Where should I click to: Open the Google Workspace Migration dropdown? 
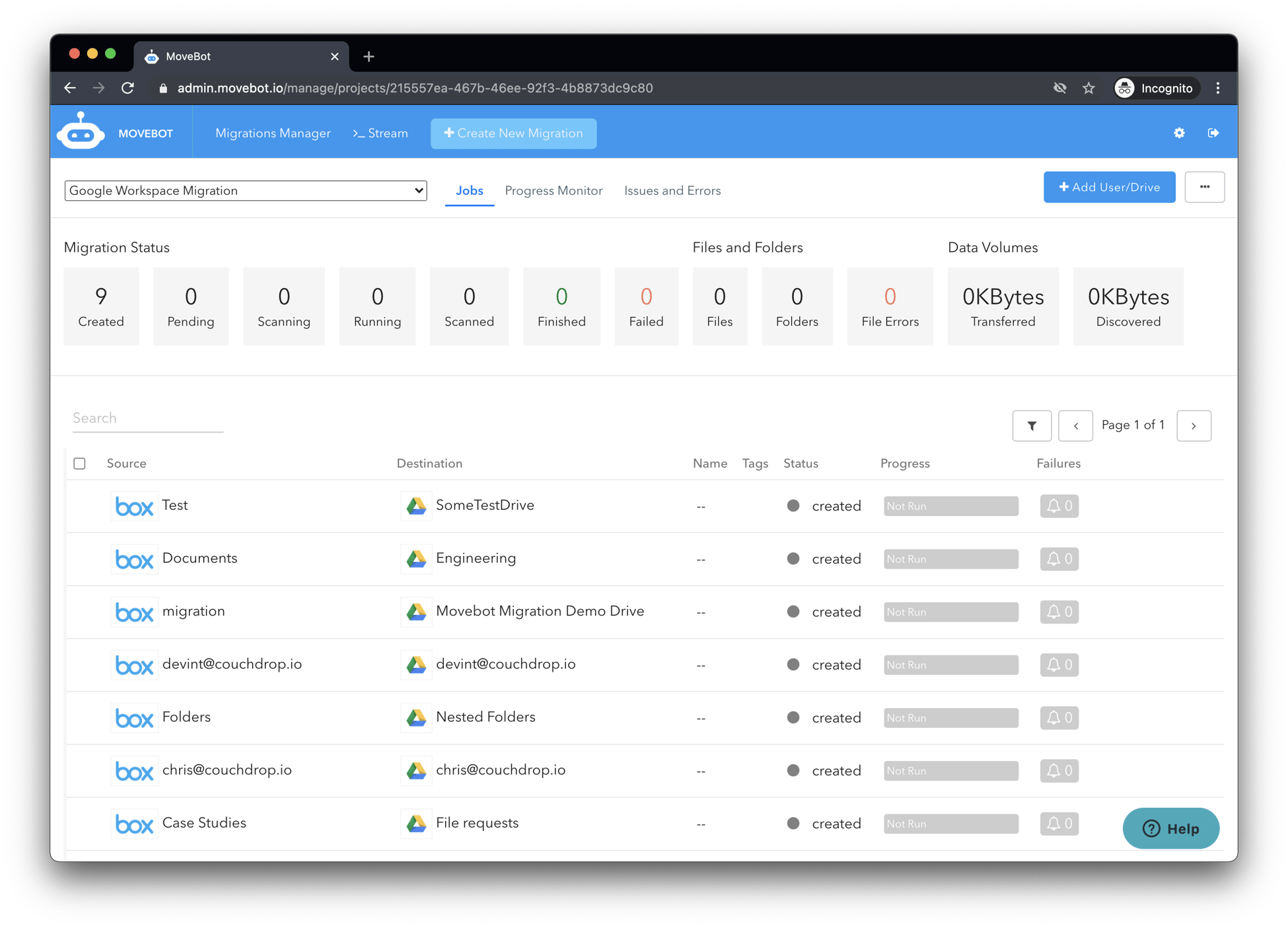(x=246, y=191)
